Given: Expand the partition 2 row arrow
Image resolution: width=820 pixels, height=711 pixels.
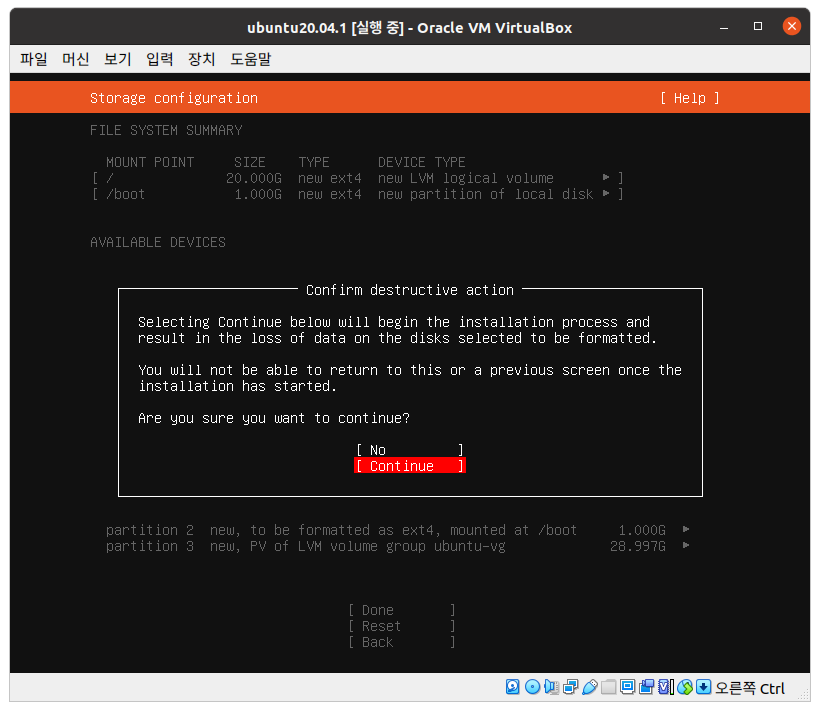Looking at the screenshot, I should (686, 529).
